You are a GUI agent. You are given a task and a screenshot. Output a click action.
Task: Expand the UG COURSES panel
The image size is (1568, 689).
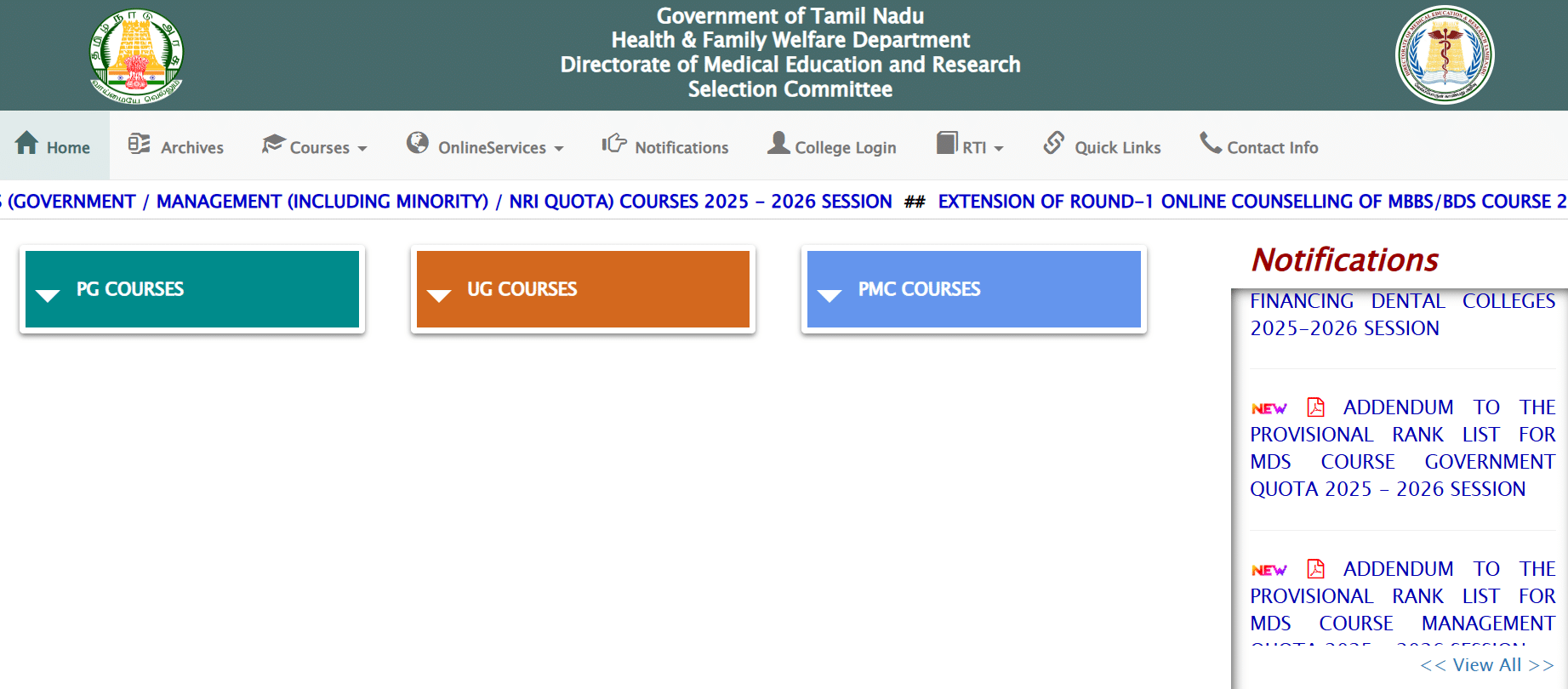583,289
